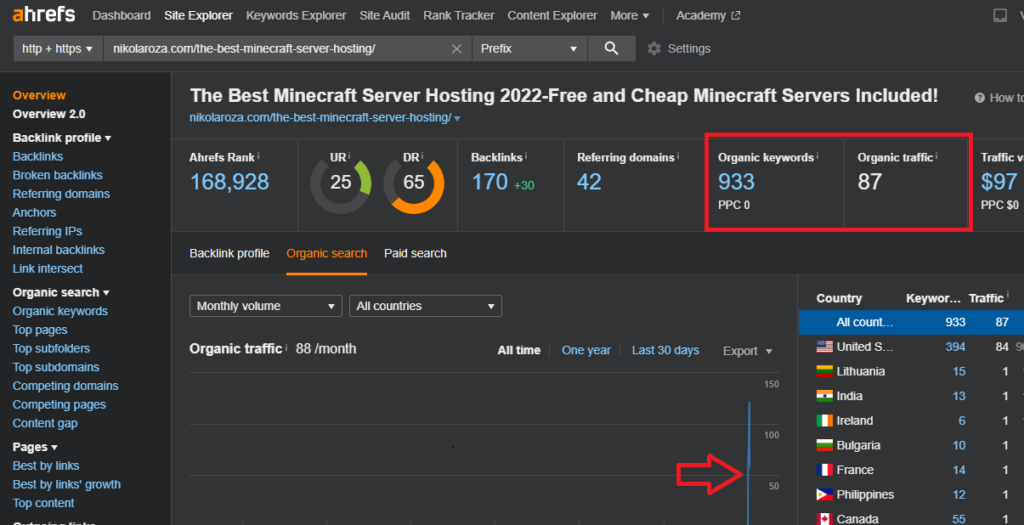Go to Keywords Explorer
This screenshot has height=525, width=1024.
296,15
